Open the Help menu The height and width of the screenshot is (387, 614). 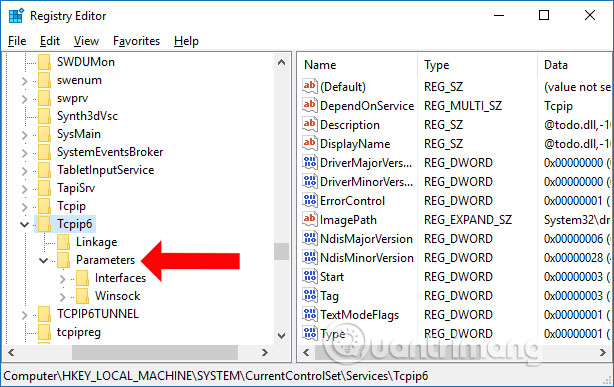(x=186, y=41)
